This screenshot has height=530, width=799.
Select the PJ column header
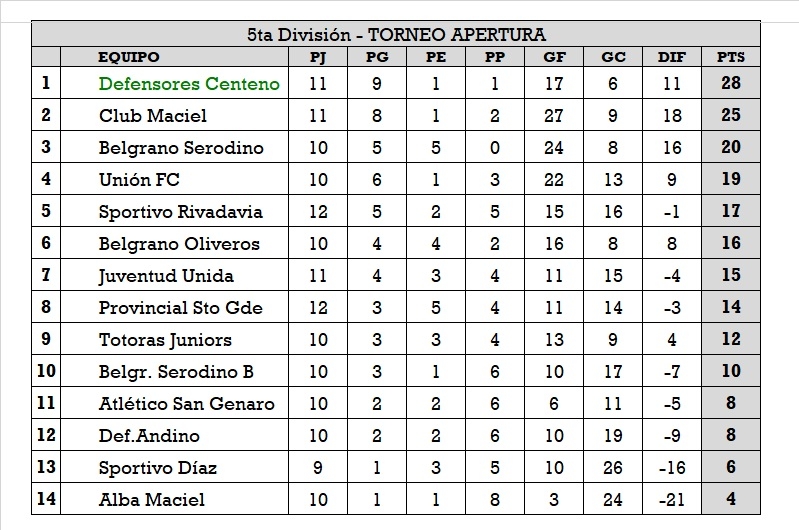(318, 57)
